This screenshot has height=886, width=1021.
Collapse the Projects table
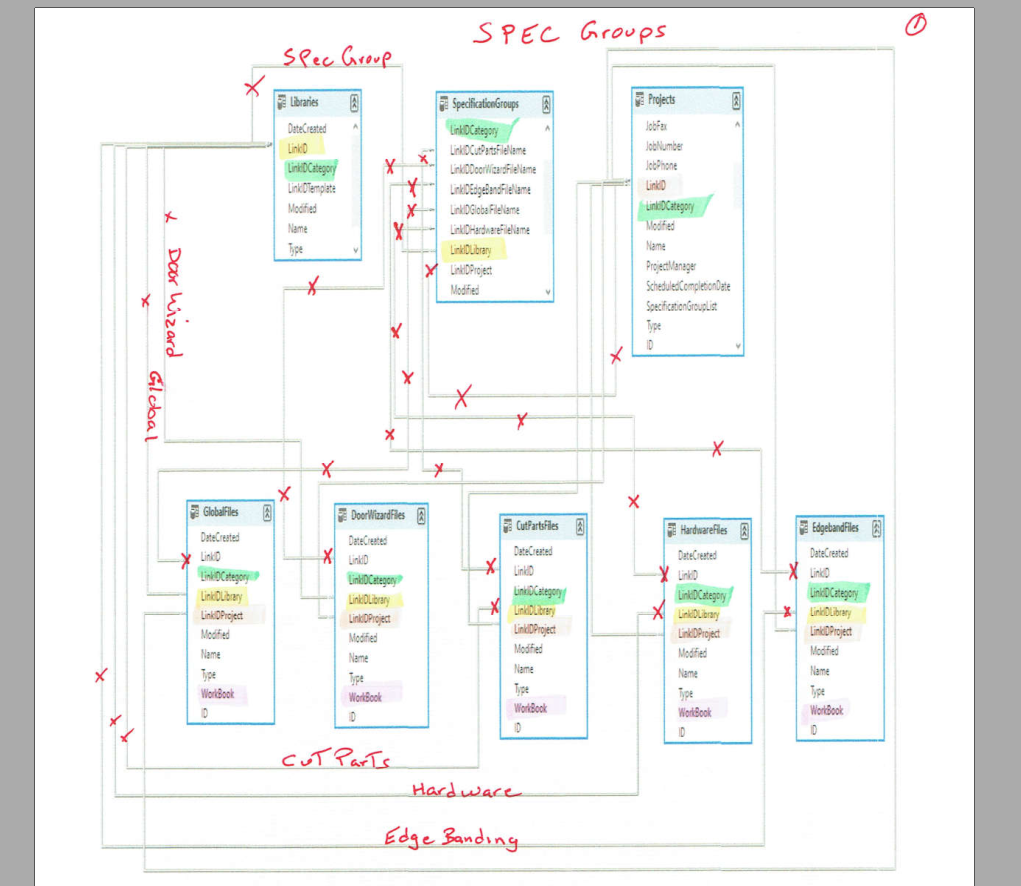736,100
